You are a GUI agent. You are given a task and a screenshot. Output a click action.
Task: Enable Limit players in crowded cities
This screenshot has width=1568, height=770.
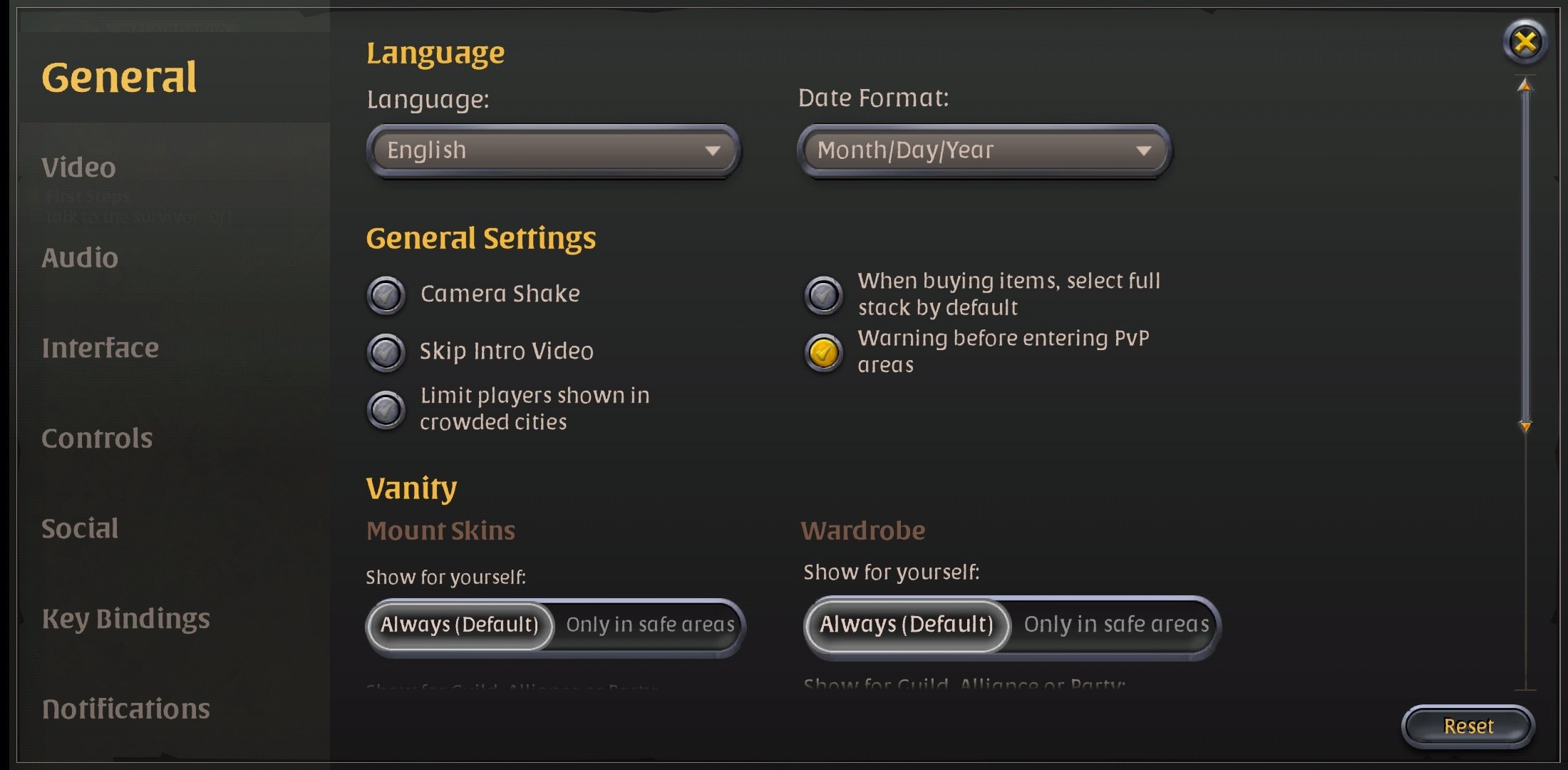tap(387, 407)
